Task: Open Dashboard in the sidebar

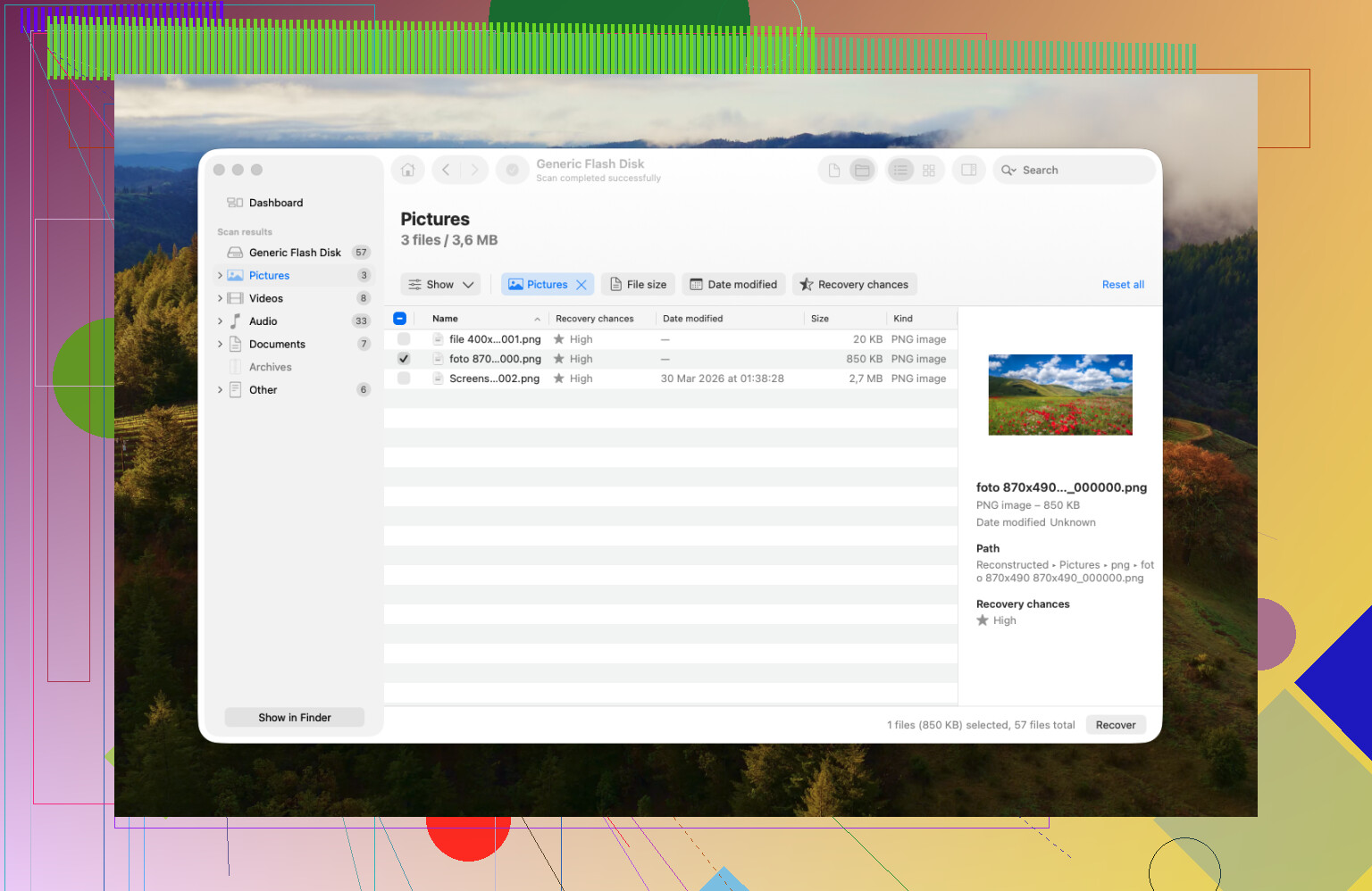Action: 276,203
